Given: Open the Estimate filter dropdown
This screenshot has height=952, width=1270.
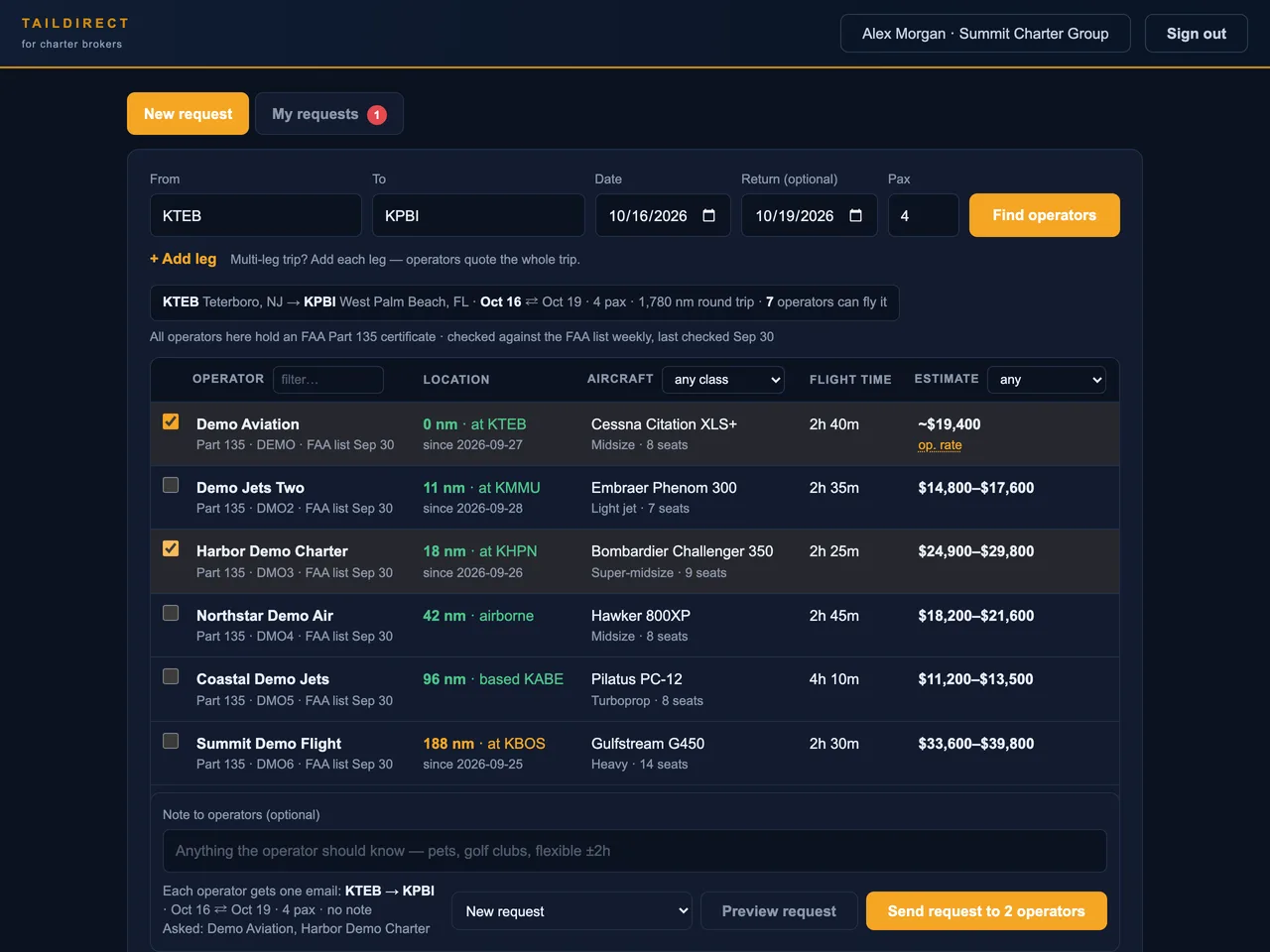Looking at the screenshot, I should tap(1047, 380).
